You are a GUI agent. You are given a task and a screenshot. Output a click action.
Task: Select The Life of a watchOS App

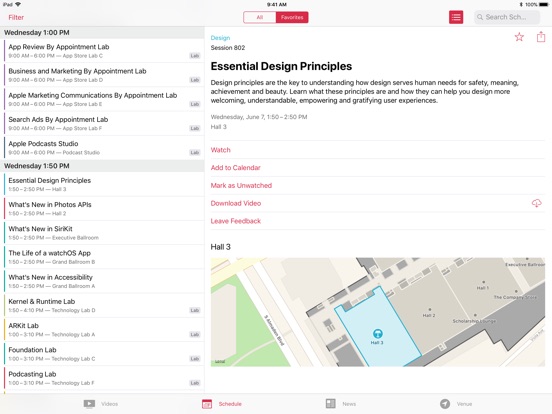pos(102,257)
